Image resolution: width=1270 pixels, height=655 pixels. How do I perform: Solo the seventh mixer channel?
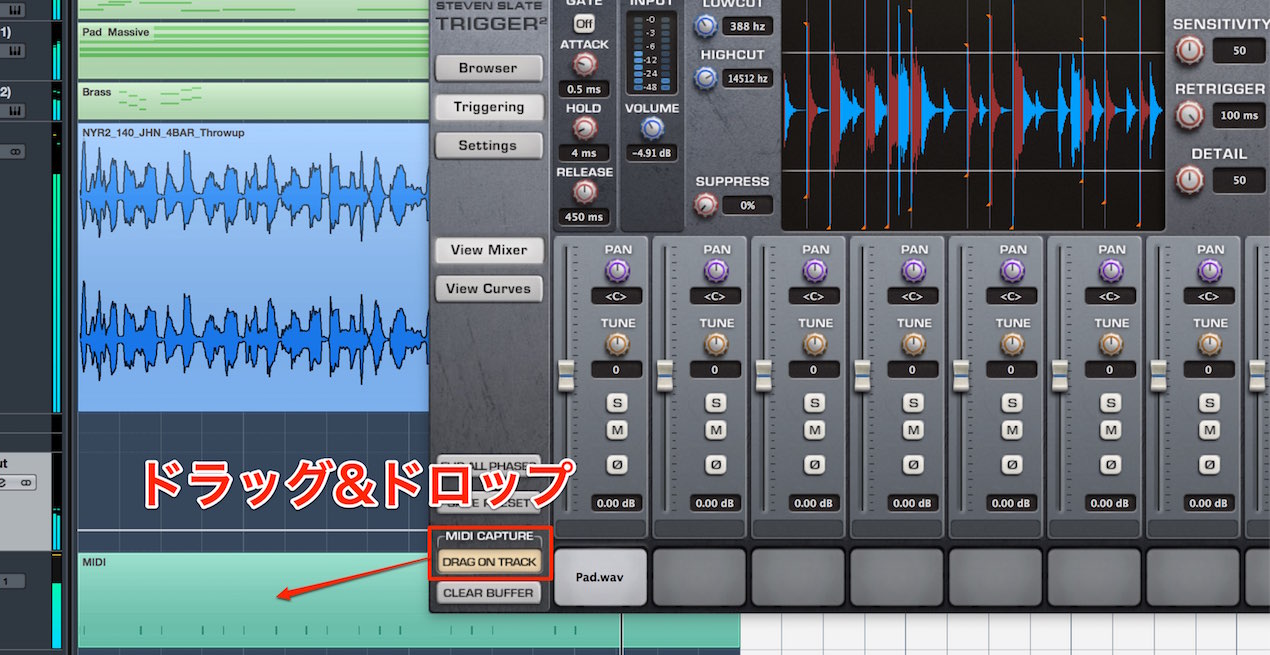coord(1210,404)
